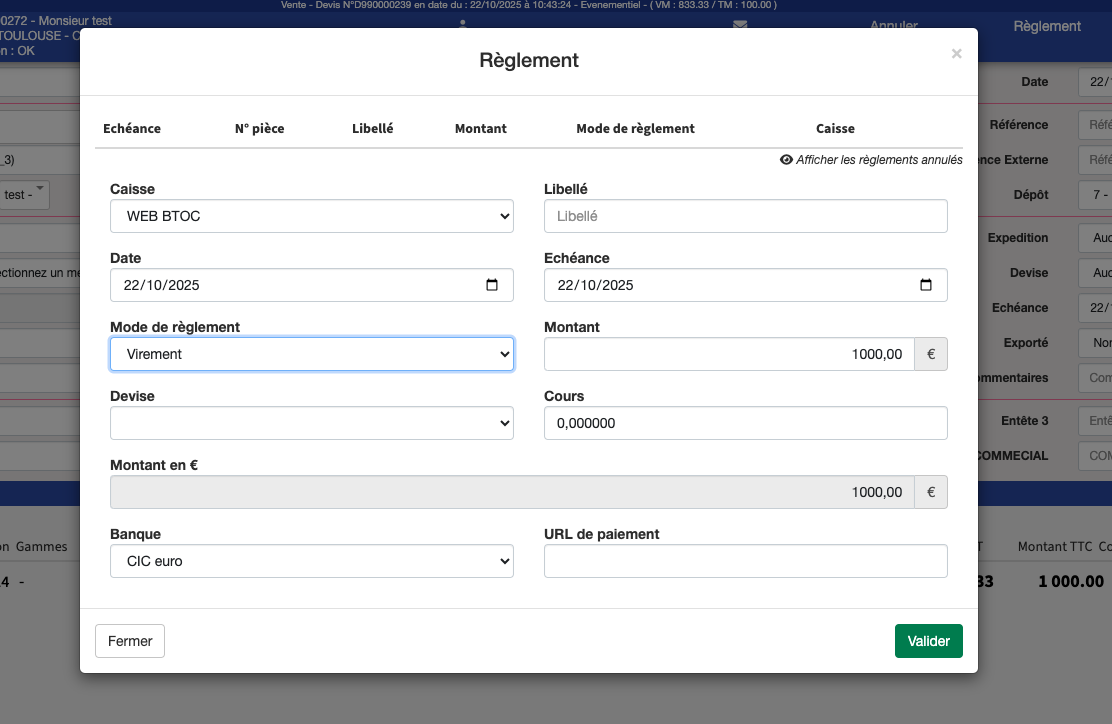Click the Fermer button
Image resolution: width=1112 pixels, height=724 pixels.
tap(130, 641)
